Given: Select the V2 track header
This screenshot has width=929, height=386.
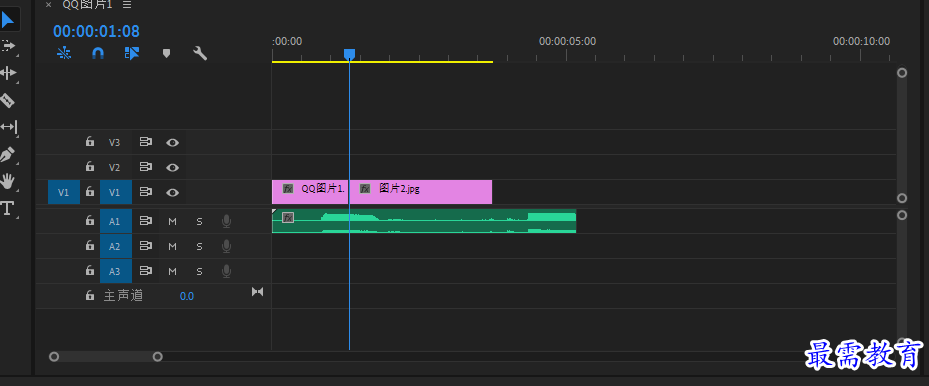Looking at the screenshot, I should coord(114,168).
